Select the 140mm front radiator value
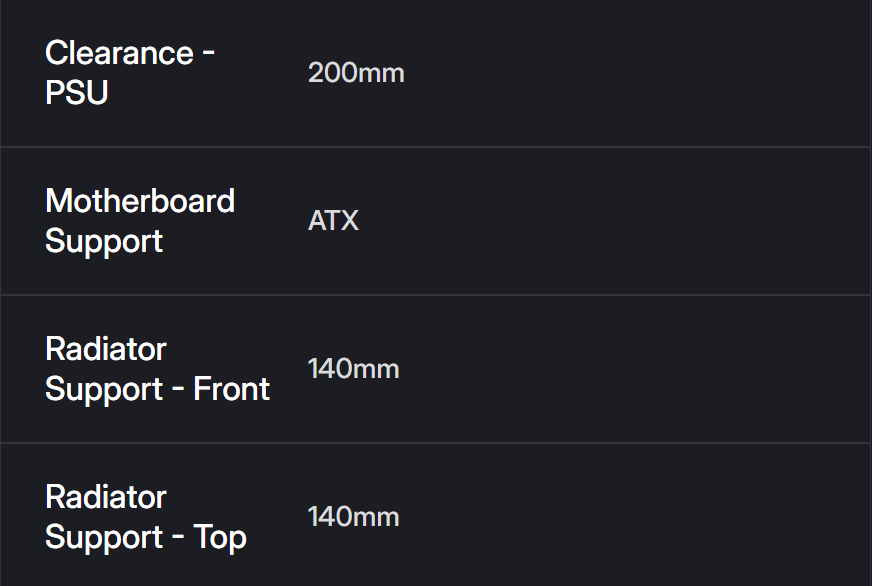Viewport: 872px width, 586px height. pos(353,369)
